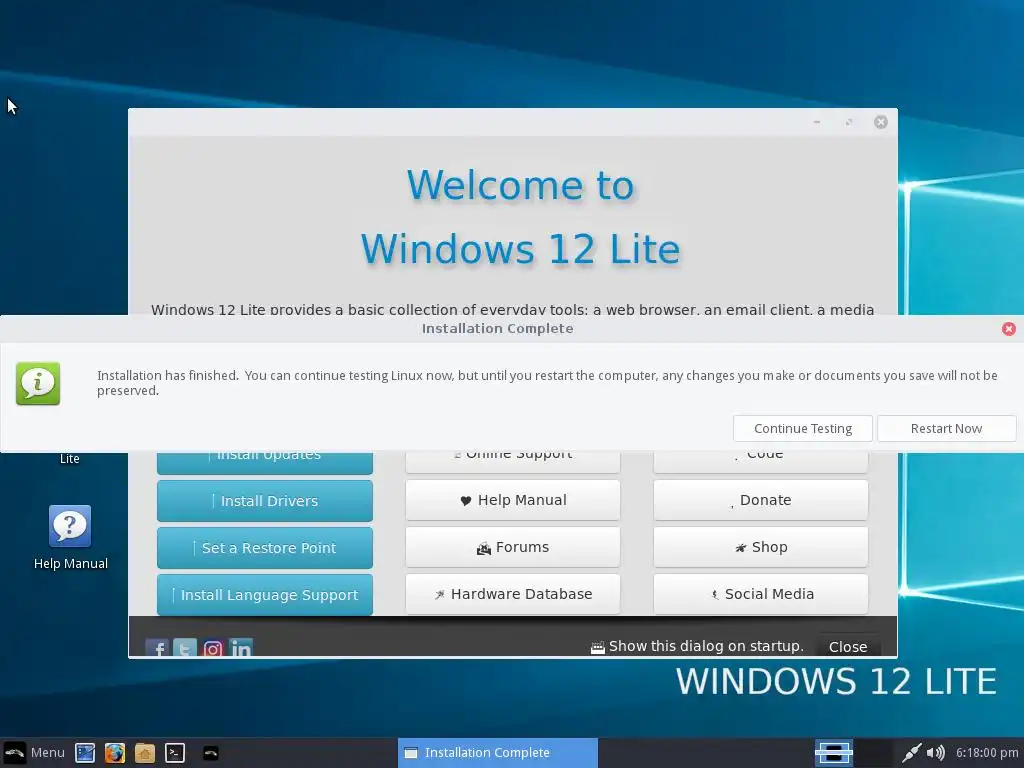Click the 6:18:00 pm clock
This screenshot has width=1024, height=768.
click(x=987, y=753)
